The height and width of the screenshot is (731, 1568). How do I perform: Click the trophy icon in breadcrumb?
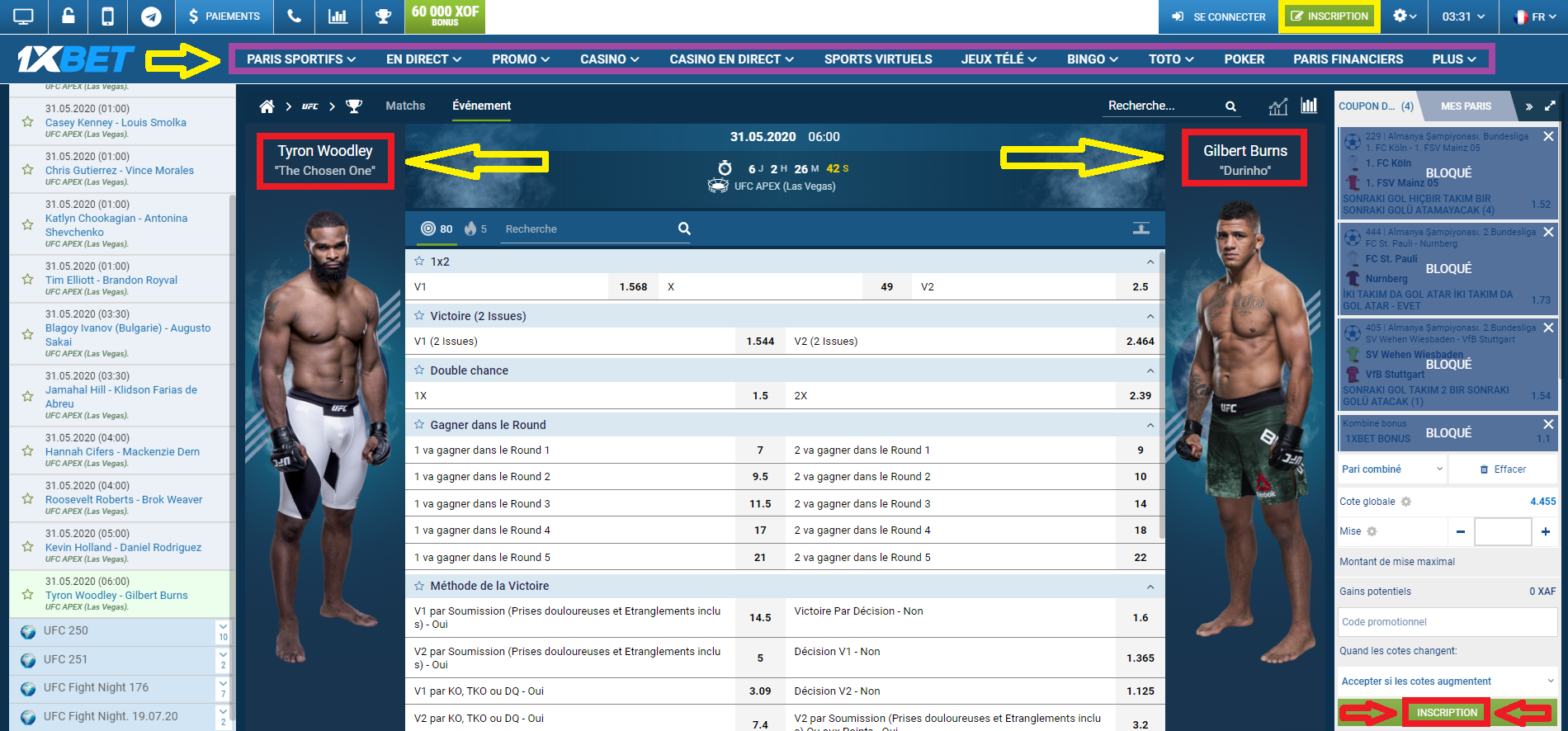pyautogui.click(x=354, y=106)
